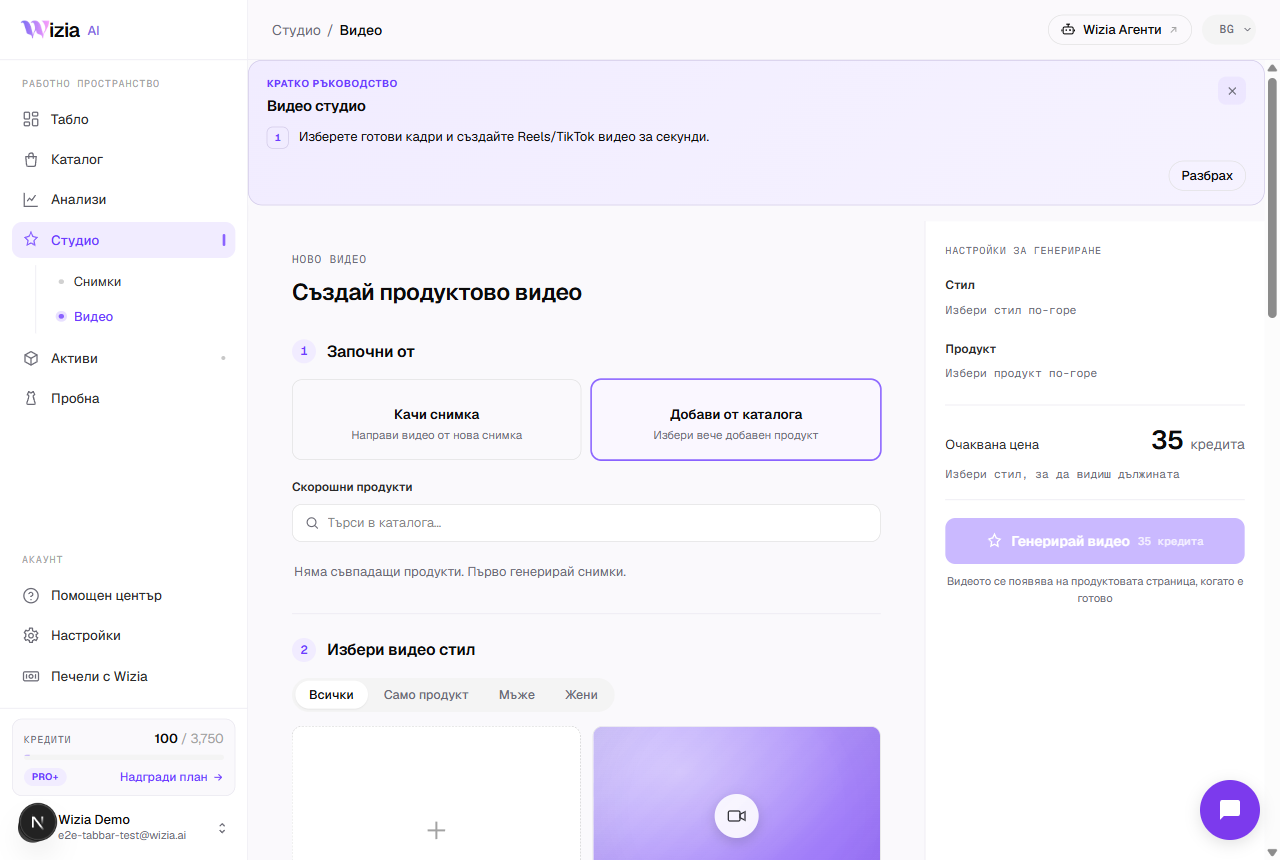This screenshot has height=860, width=1280.
Task: Focus the Търси в каталога search field
Action: 586,523
